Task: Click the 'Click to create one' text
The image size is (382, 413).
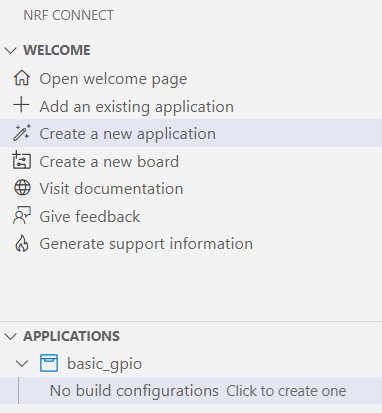Action: [x=286, y=391]
